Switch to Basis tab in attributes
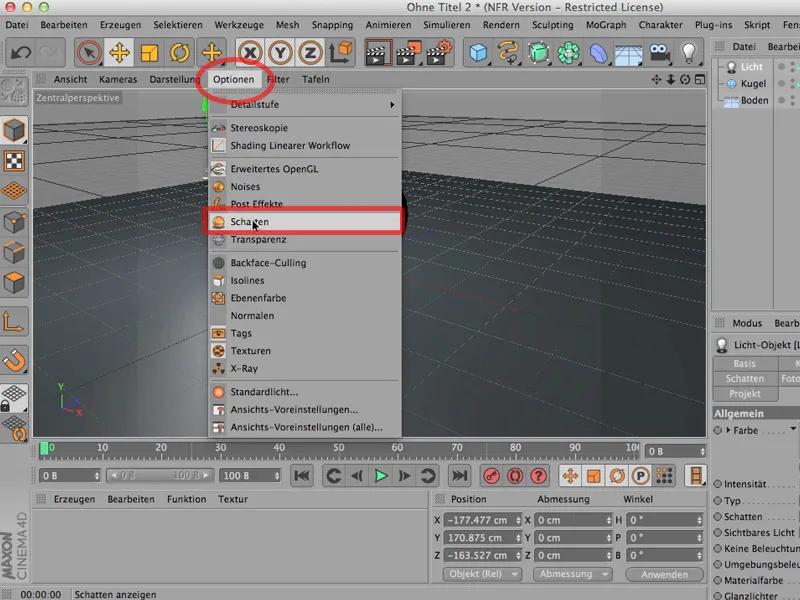Screen dimensions: 800x600 (x=744, y=364)
